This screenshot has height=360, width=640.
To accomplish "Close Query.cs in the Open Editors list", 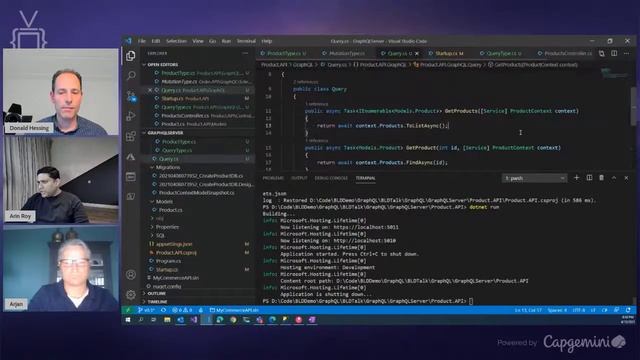I will [150, 90].
